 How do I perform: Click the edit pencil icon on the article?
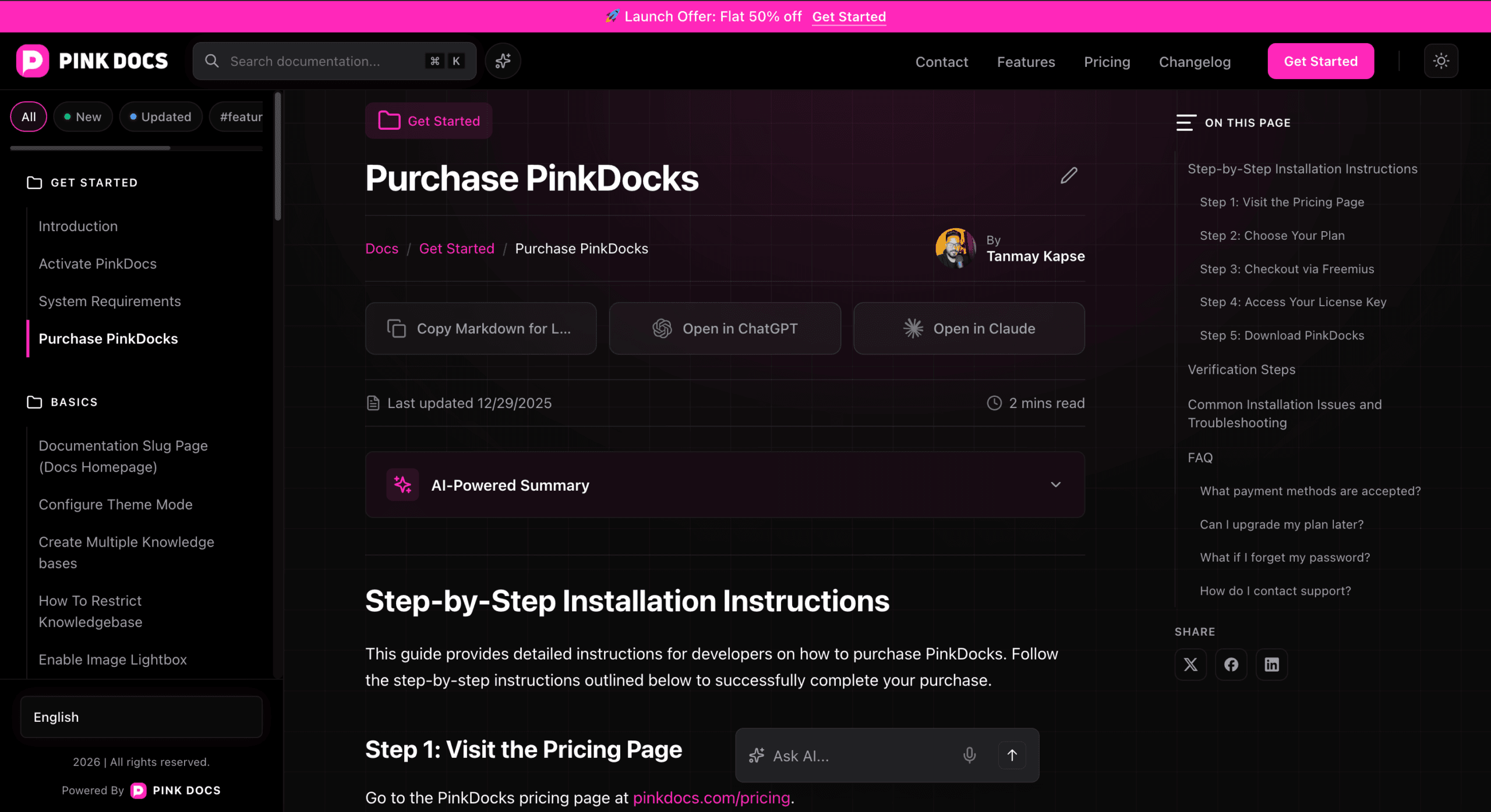pyautogui.click(x=1068, y=176)
